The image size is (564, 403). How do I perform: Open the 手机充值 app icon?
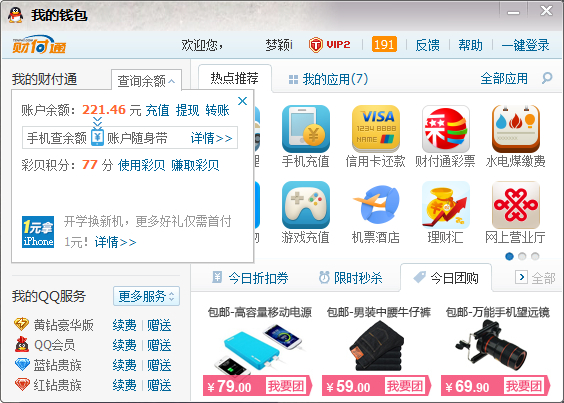(x=306, y=129)
